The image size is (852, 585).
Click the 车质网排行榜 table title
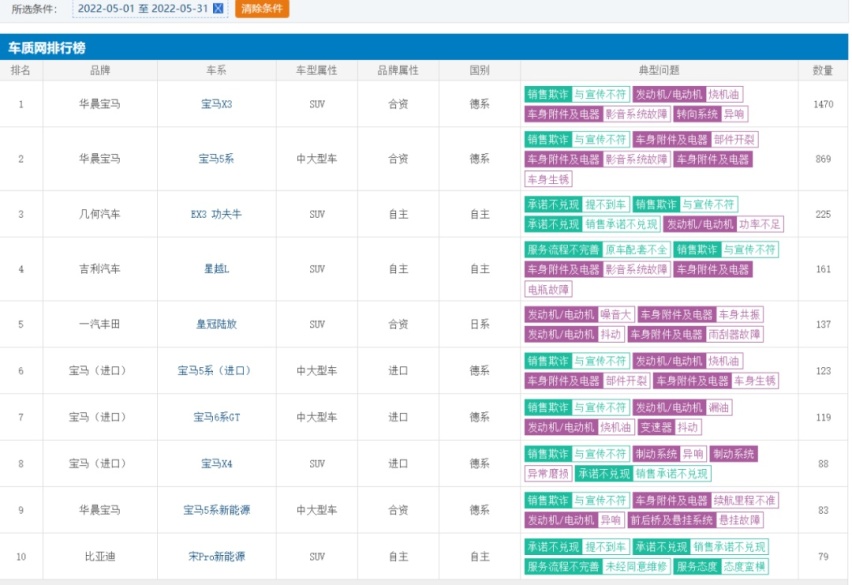pyautogui.click(x=47, y=48)
